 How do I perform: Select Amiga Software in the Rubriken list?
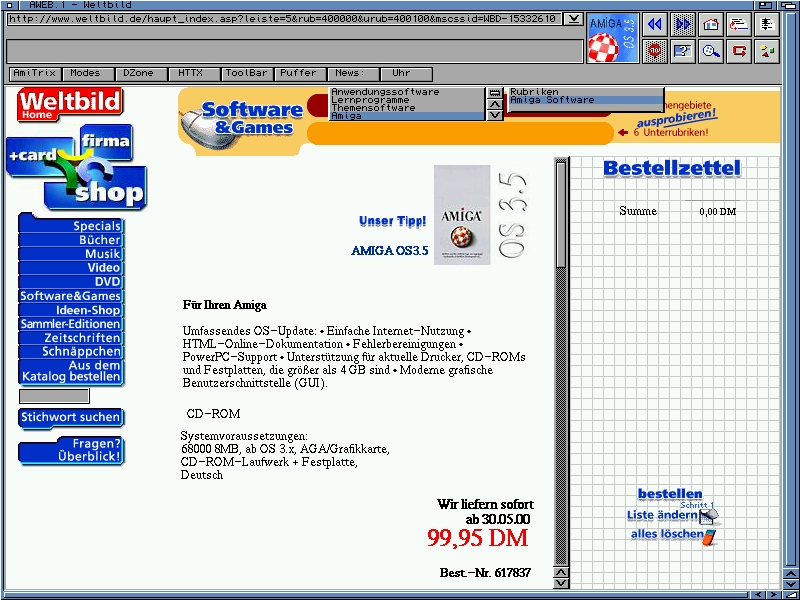[x=585, y=100]
